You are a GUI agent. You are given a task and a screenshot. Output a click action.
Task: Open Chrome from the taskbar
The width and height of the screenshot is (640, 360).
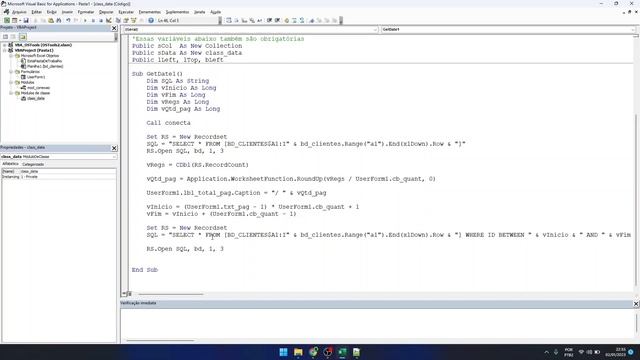(313, 352)
